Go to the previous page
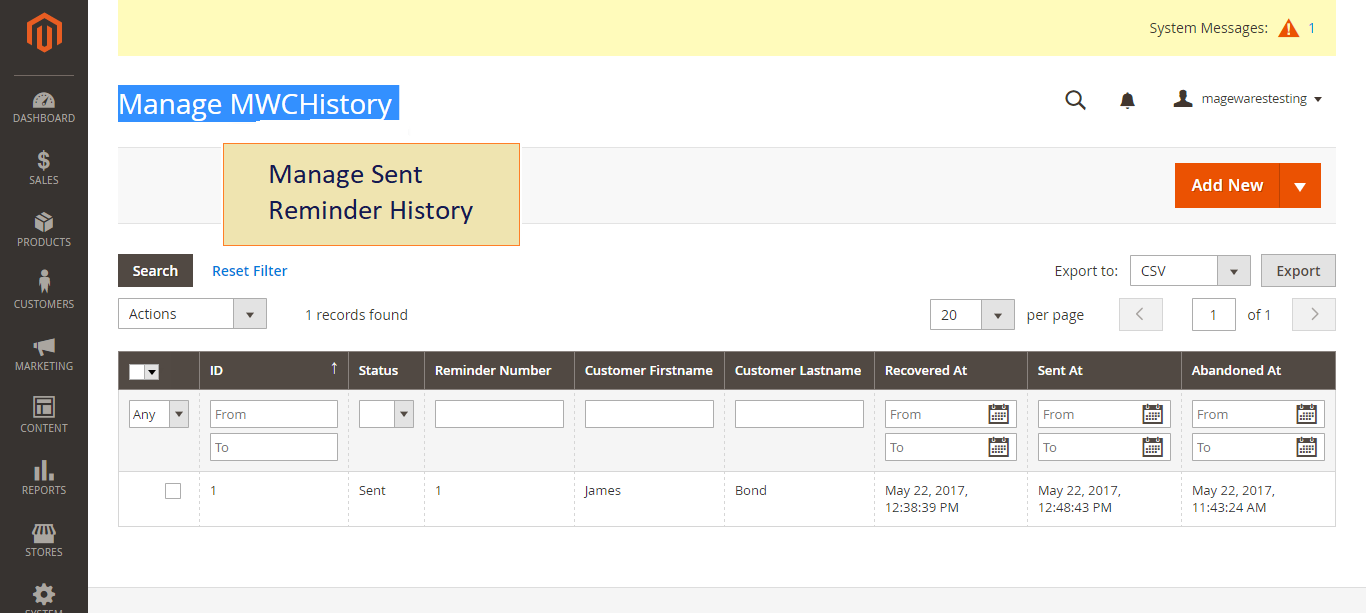Image resolution: width=1366 pixels, height=613 pixels. [x=1141, y=315]
